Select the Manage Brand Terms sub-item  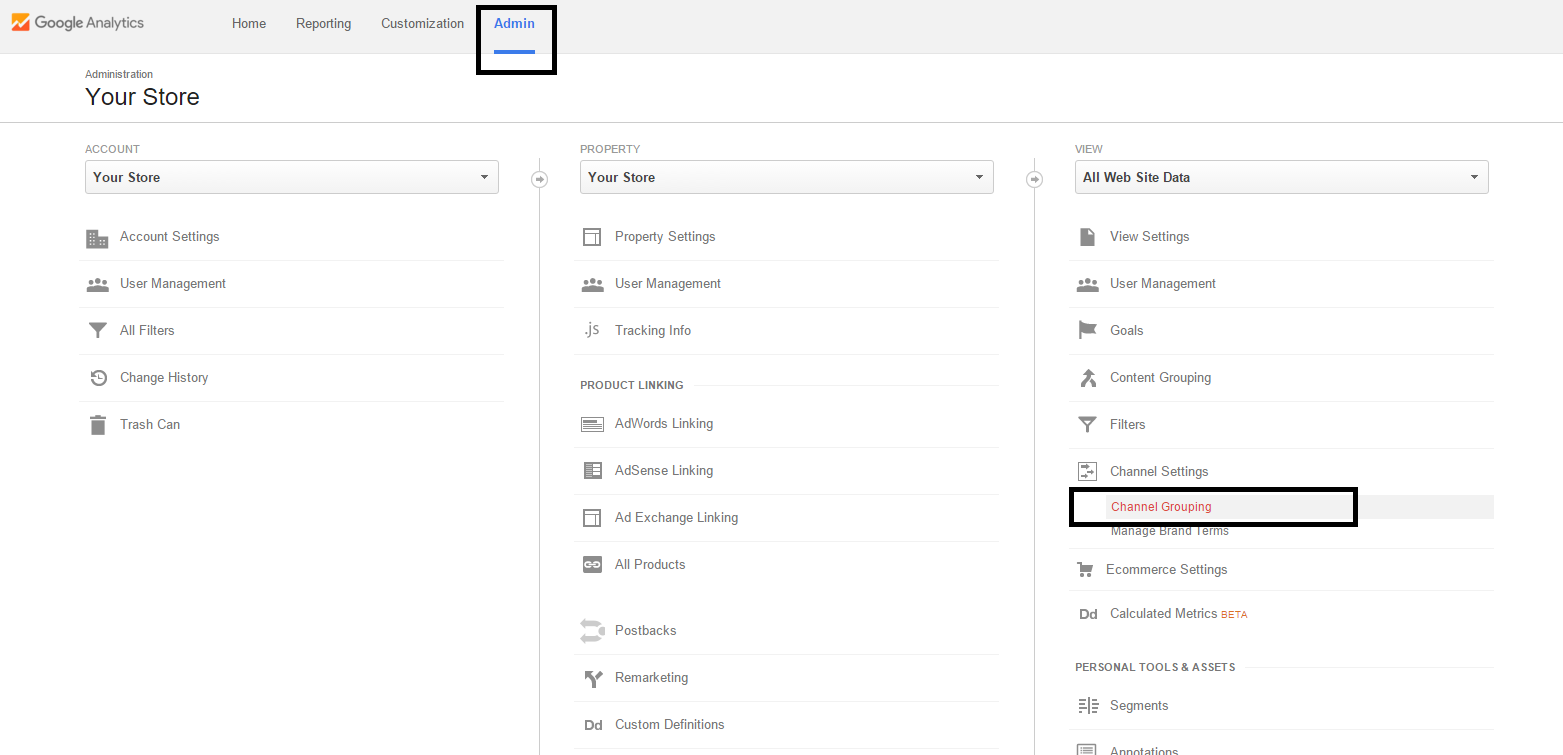pos(1170,531)
